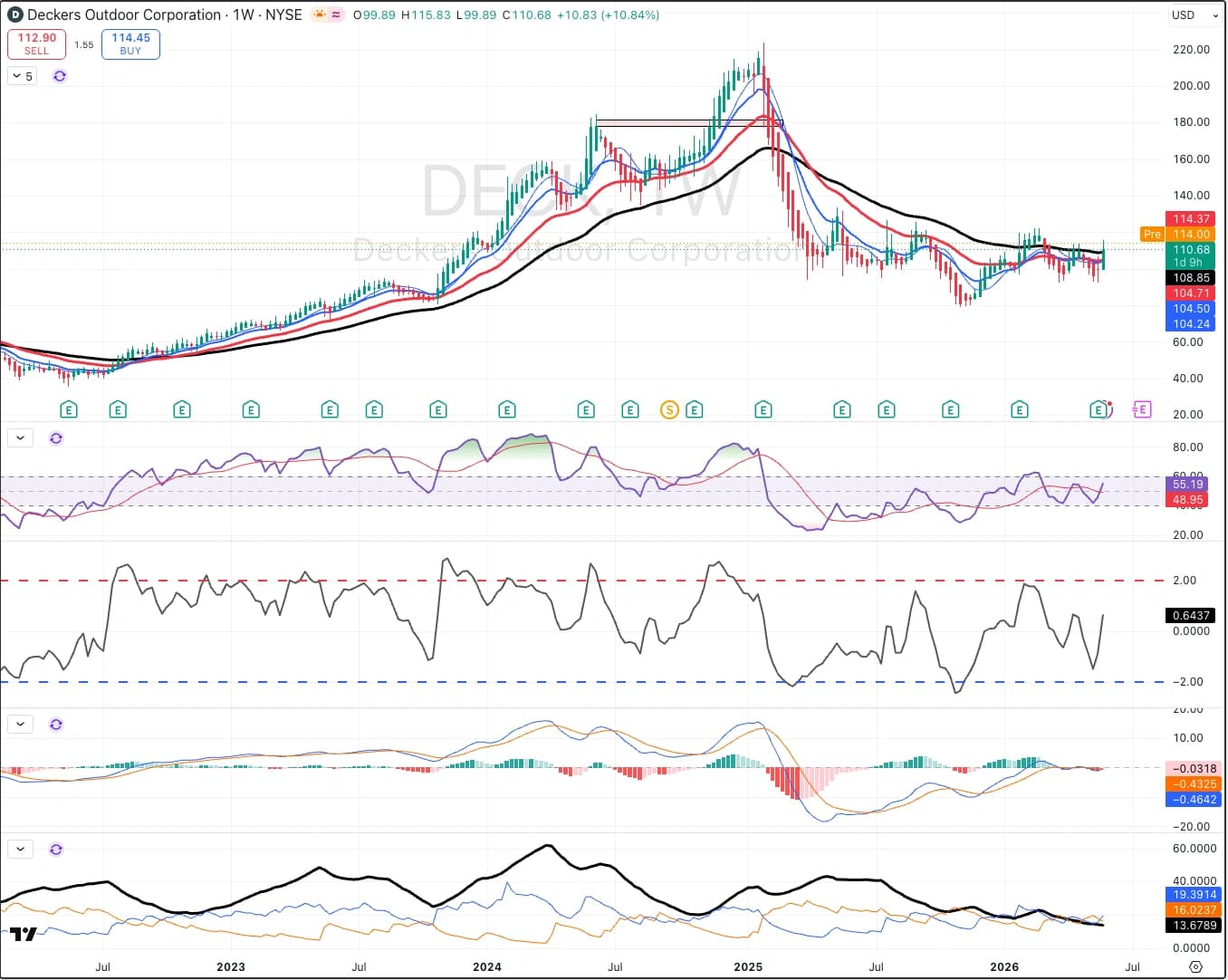Screen dimensions: 1228x980
Task: Expand the MACD pane legend chevron
Action: pyautogui.click(x=20, y=725)
